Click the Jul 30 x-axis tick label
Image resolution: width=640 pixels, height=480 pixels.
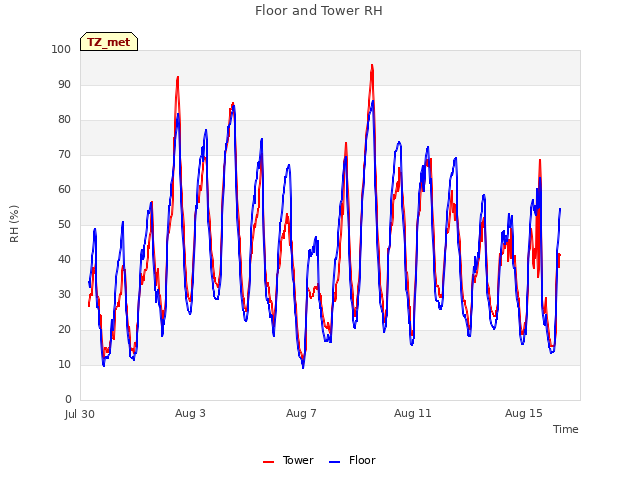point(80,414)
